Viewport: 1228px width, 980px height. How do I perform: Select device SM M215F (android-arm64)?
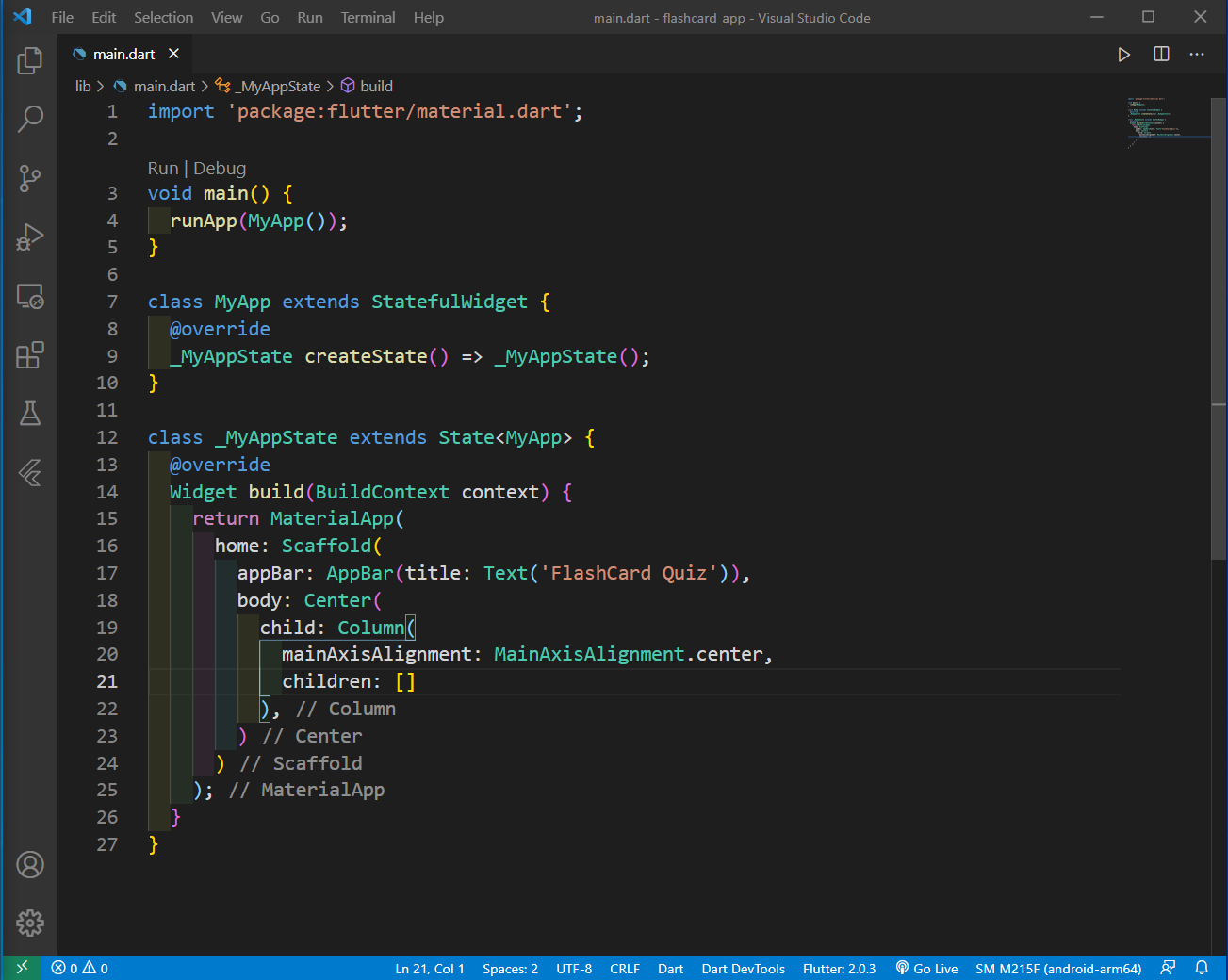pyautogui.click(x=1058, y=968)
